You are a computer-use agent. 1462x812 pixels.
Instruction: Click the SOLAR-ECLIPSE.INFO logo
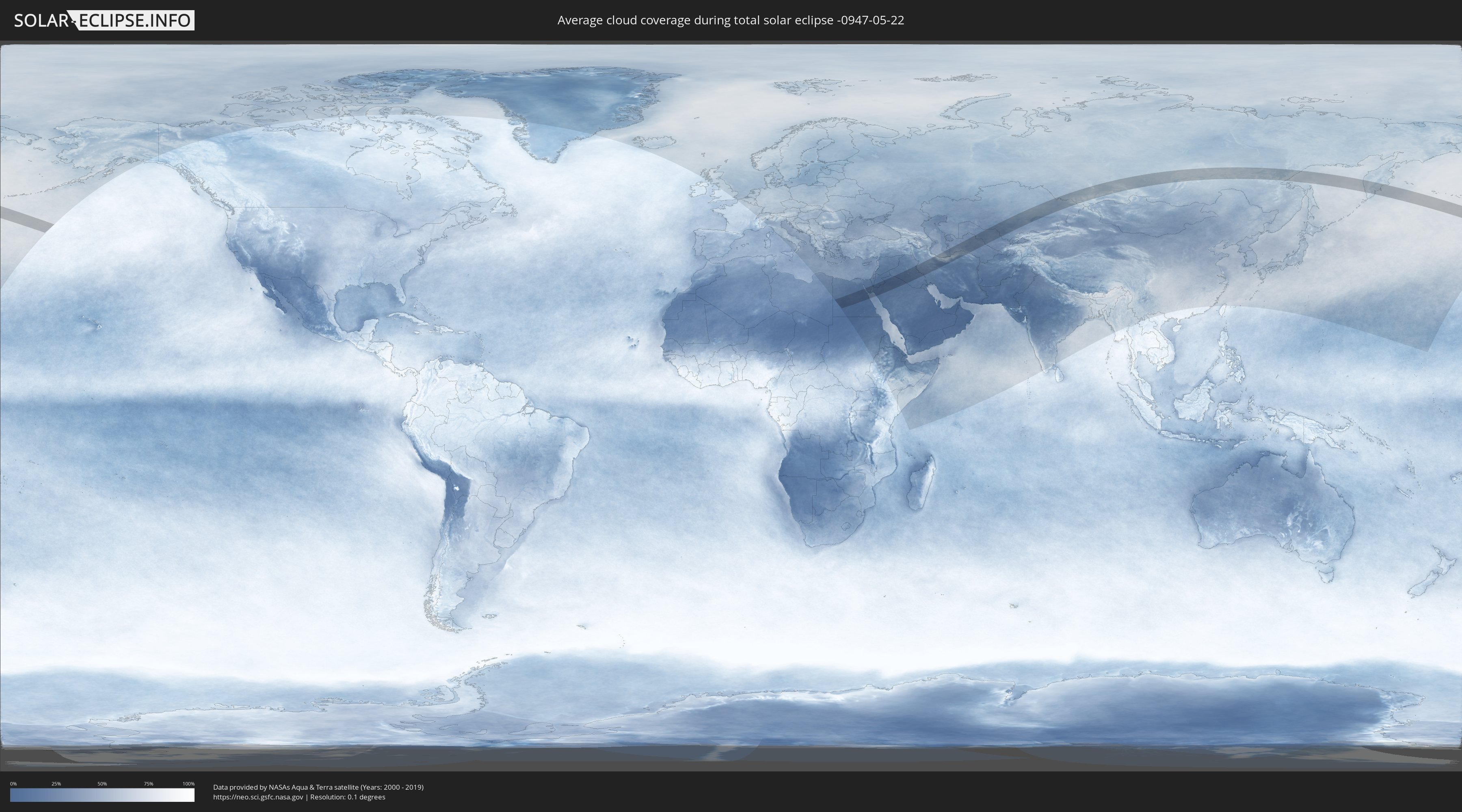point(104,20)
